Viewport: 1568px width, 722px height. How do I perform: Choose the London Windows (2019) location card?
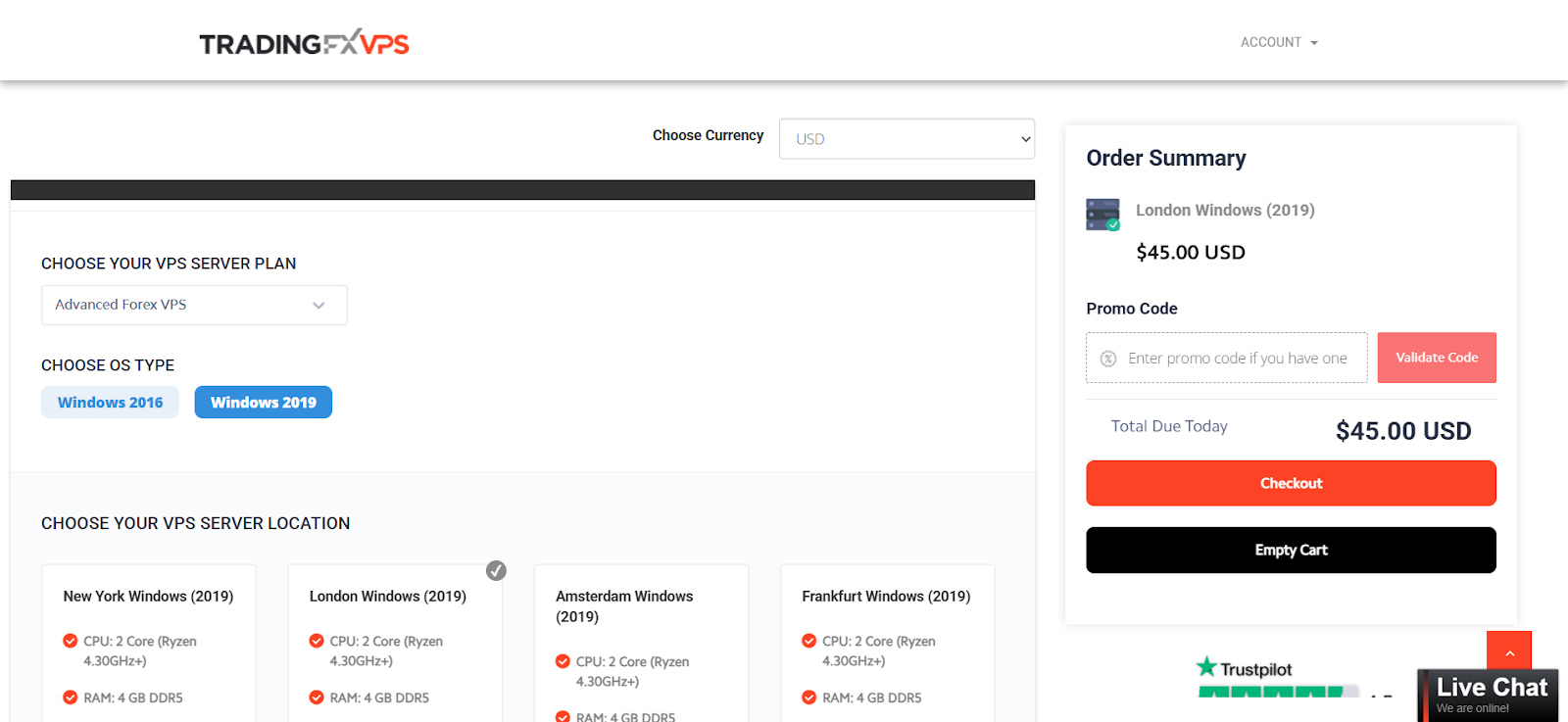click(x=395, y=643)
